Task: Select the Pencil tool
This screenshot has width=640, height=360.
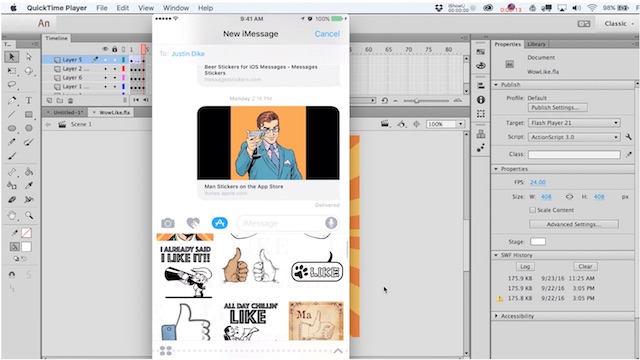Action: [12, 142]
